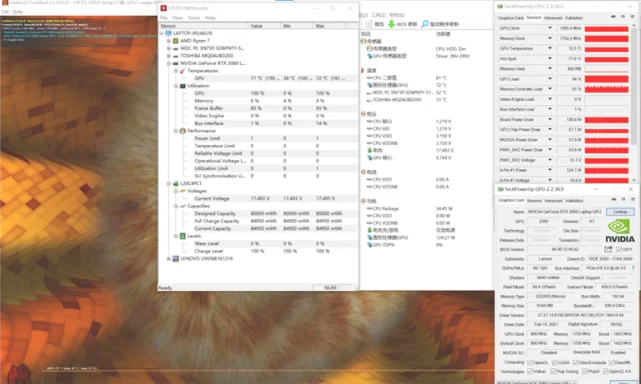Toggle the DirectCompute checkbox

(576, 363)
